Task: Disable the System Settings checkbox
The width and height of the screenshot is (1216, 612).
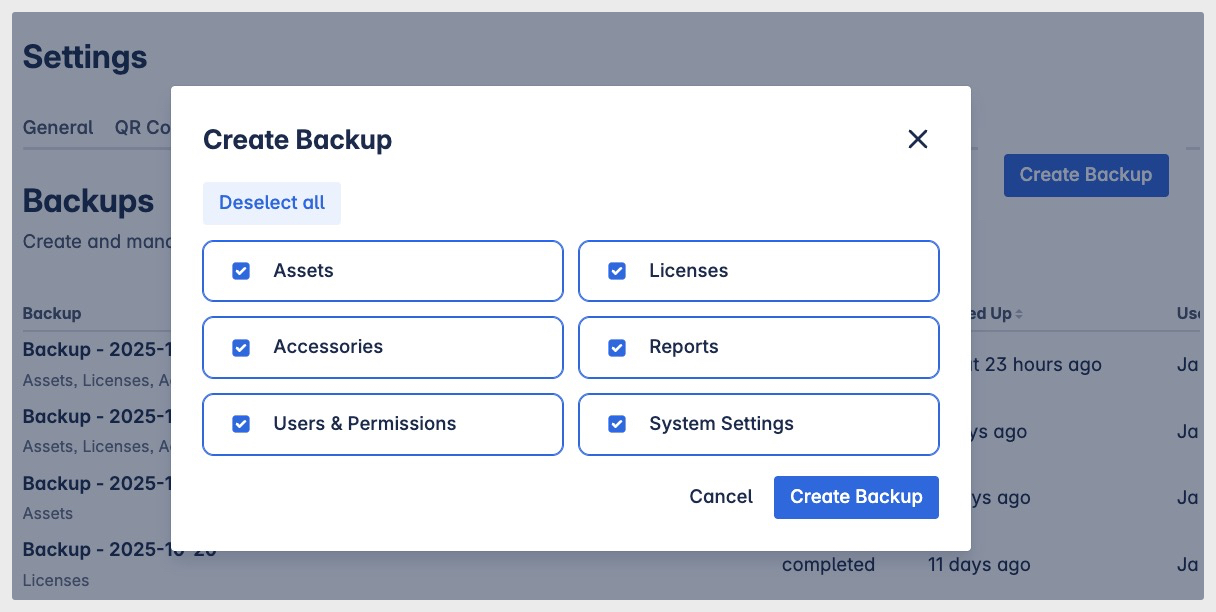Action: coord(617,424)
